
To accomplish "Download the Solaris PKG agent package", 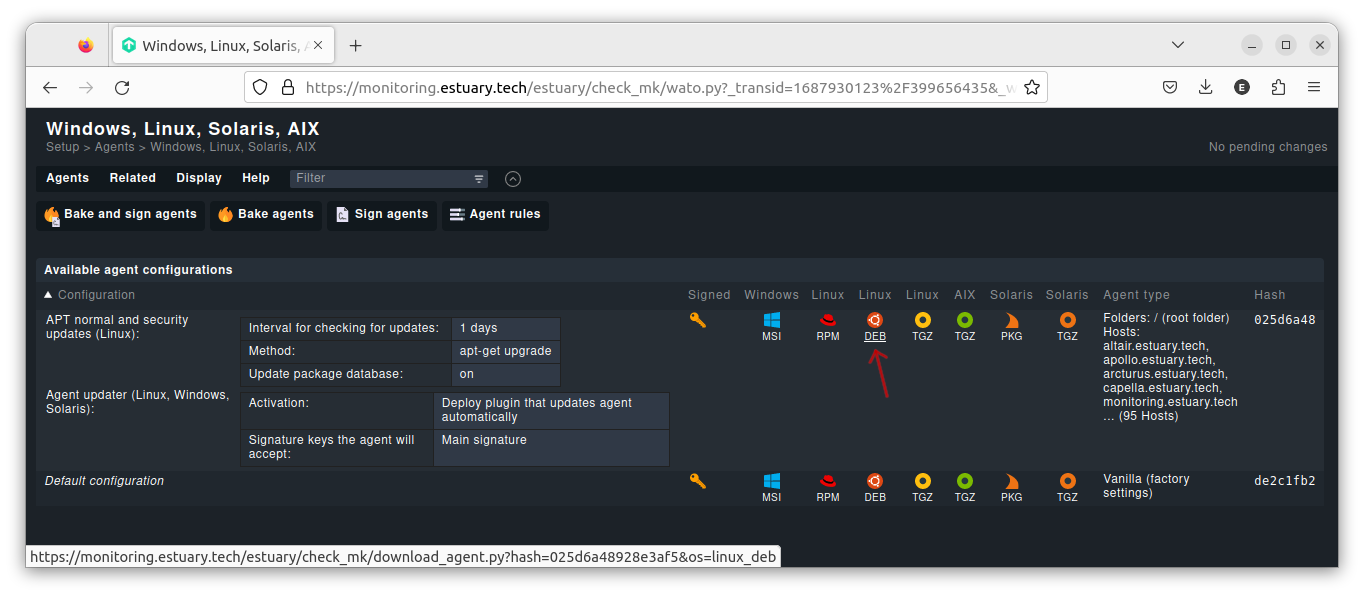I will pos(1011,322).
